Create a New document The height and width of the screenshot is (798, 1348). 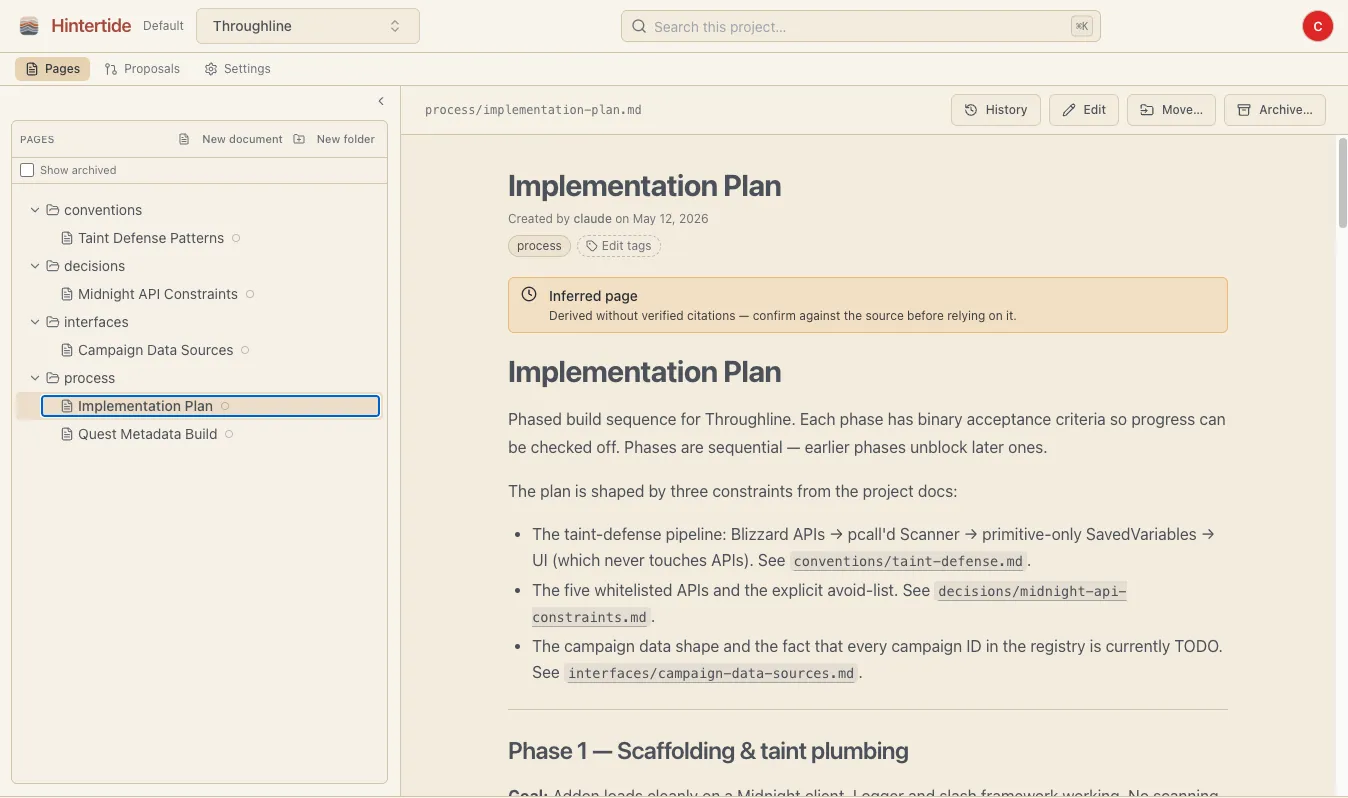tap(231, 139)
